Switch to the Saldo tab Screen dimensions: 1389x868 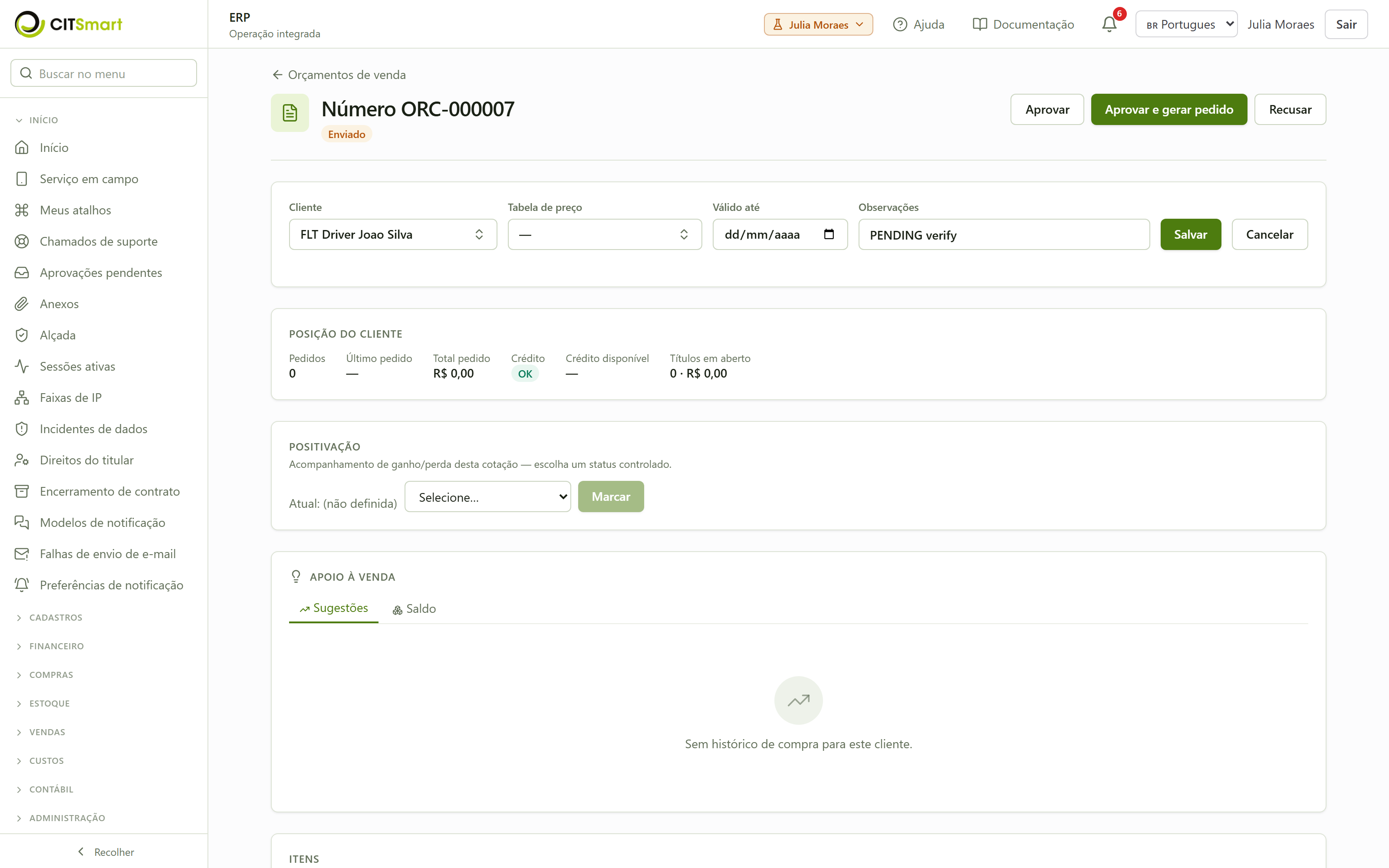(x=414, y=608)
